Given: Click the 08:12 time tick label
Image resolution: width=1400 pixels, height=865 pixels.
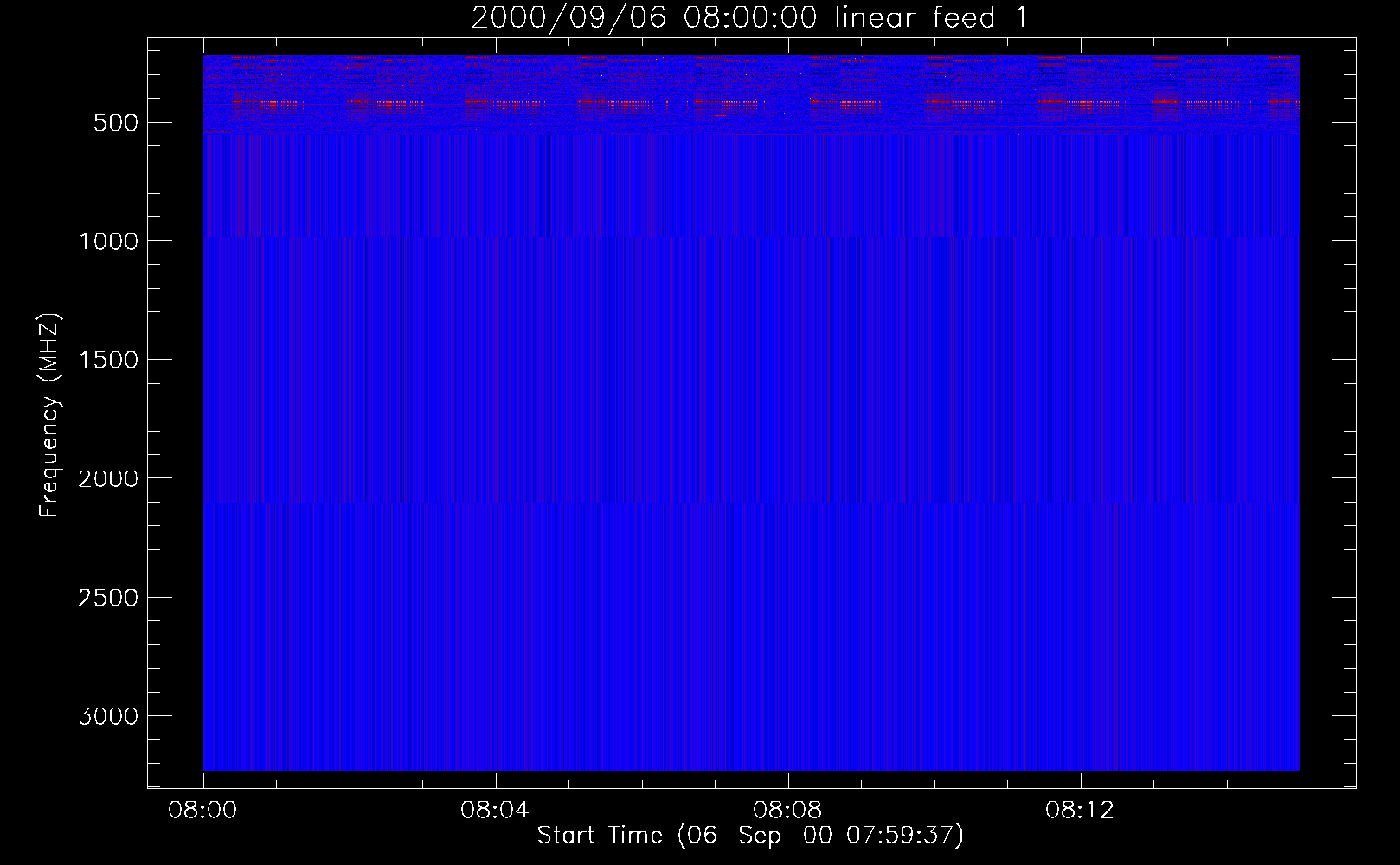Looking at the screenshot, I should pos(1080,811).
